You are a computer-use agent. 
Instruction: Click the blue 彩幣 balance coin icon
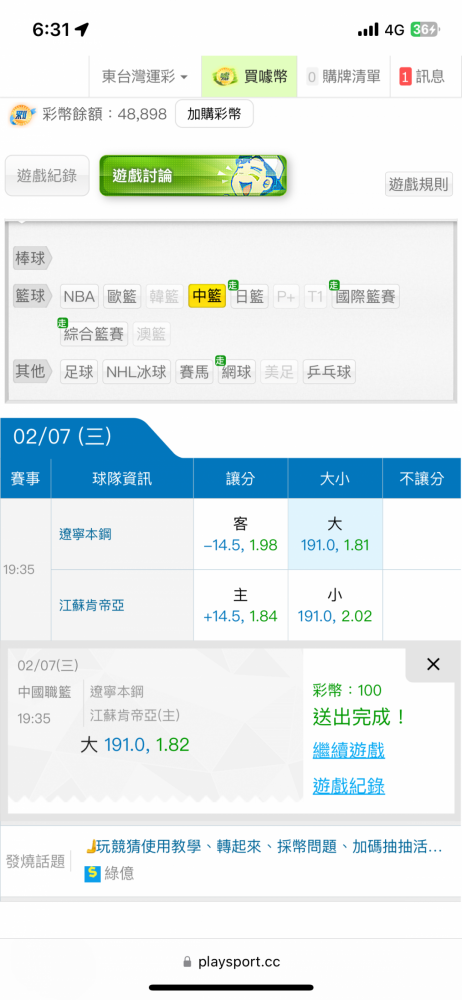22,115
